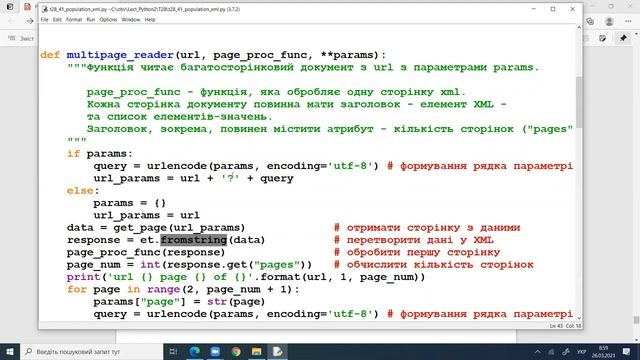
Task: Click 'params = {}' line
Action: [130, 203]
